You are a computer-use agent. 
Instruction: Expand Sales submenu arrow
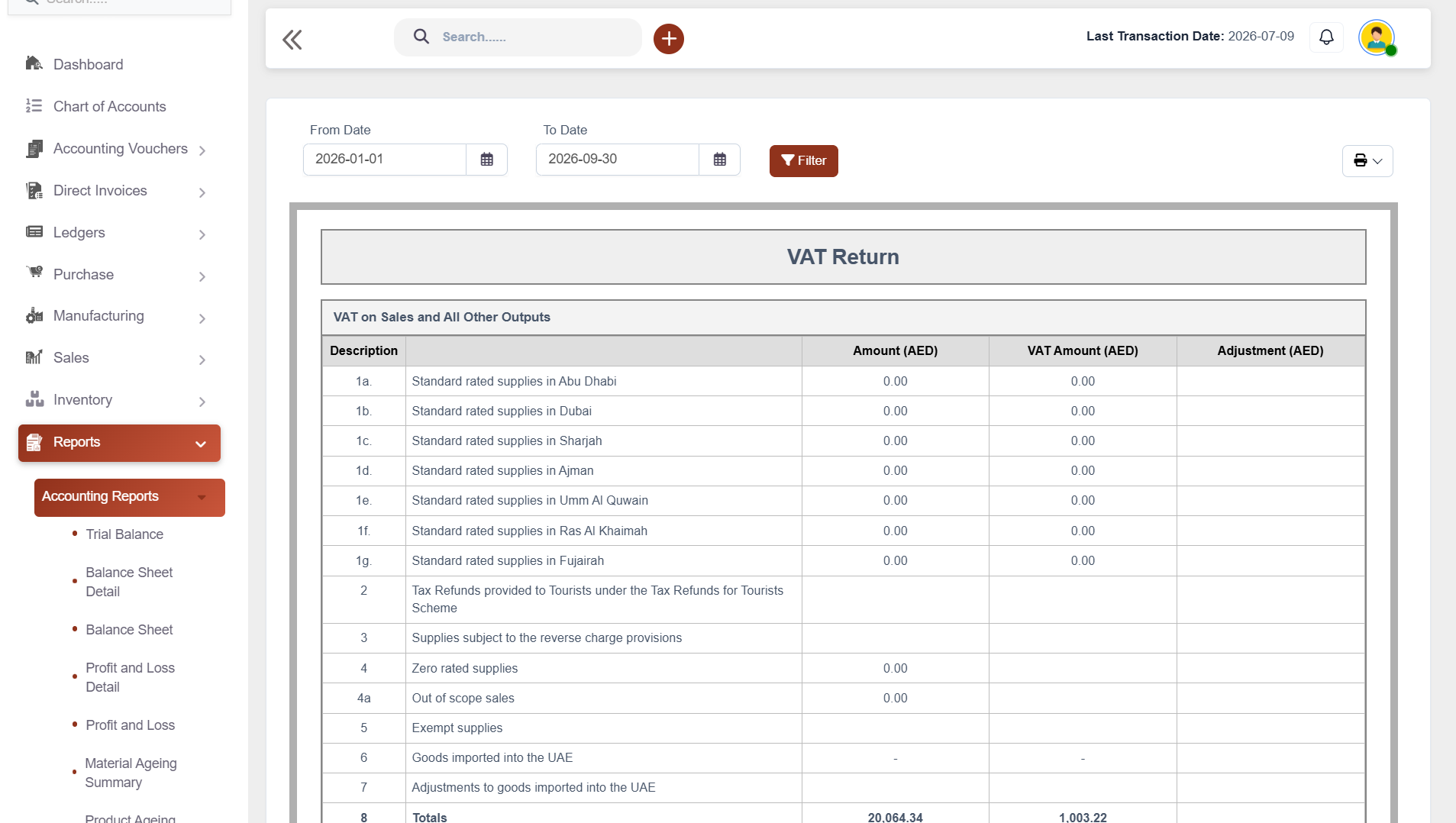[x=202, y=360]
